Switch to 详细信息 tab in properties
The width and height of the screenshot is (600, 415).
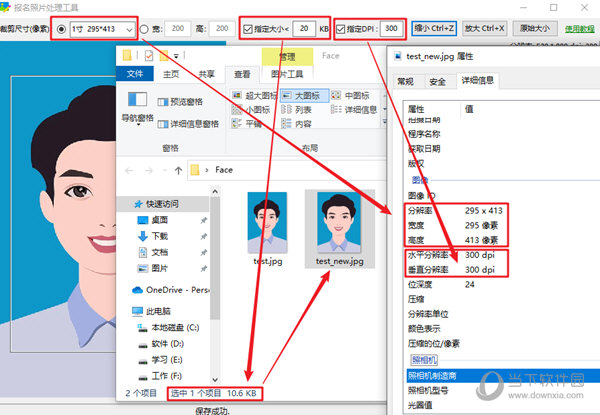pyautogui.click(x=478, y=80)
